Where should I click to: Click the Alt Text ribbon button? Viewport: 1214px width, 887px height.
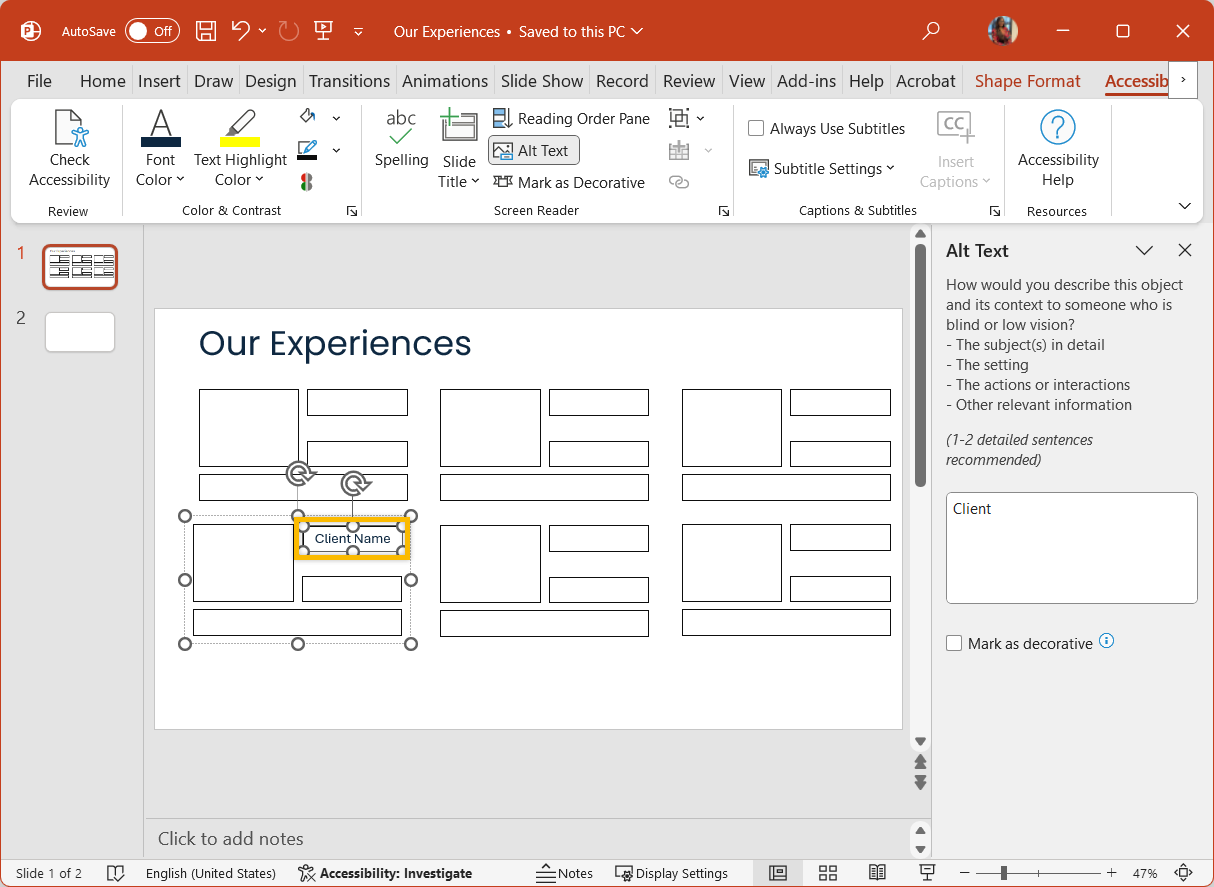tap(533, 150)
